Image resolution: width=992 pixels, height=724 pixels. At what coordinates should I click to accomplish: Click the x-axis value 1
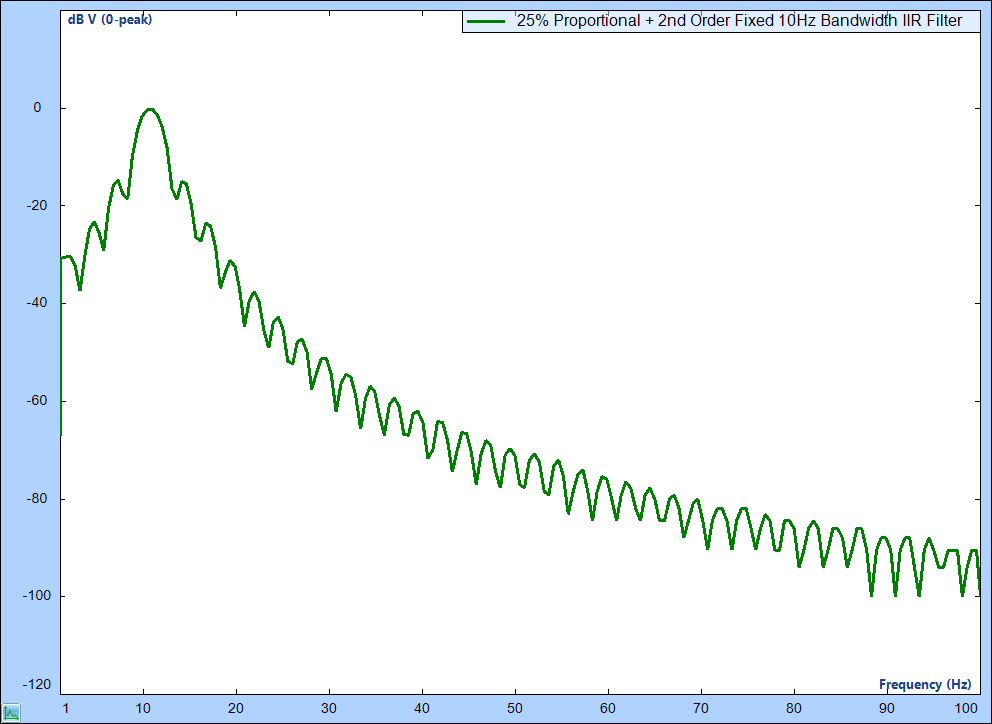click(65, 708)
